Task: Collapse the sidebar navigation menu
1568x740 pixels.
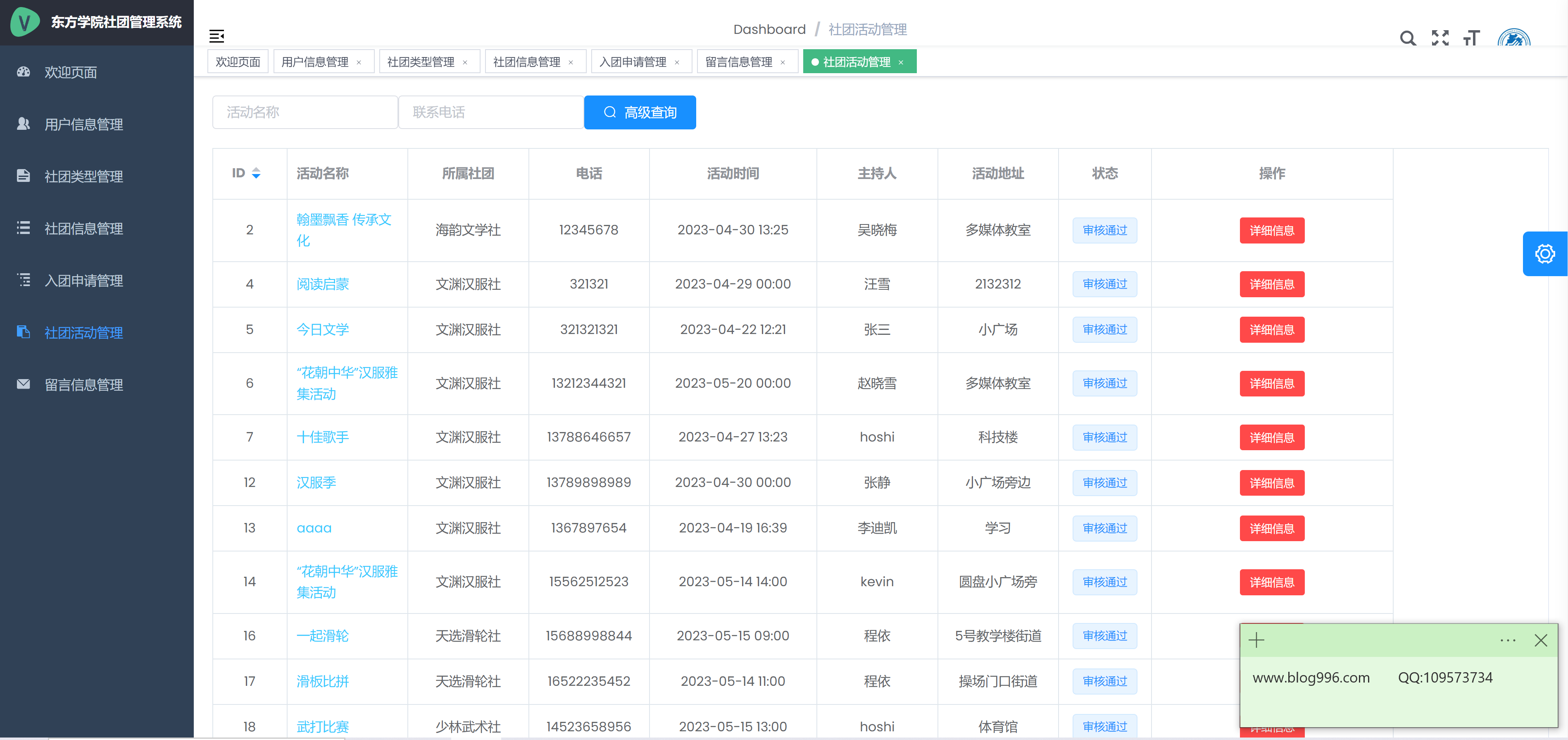Action: [217, 36]
